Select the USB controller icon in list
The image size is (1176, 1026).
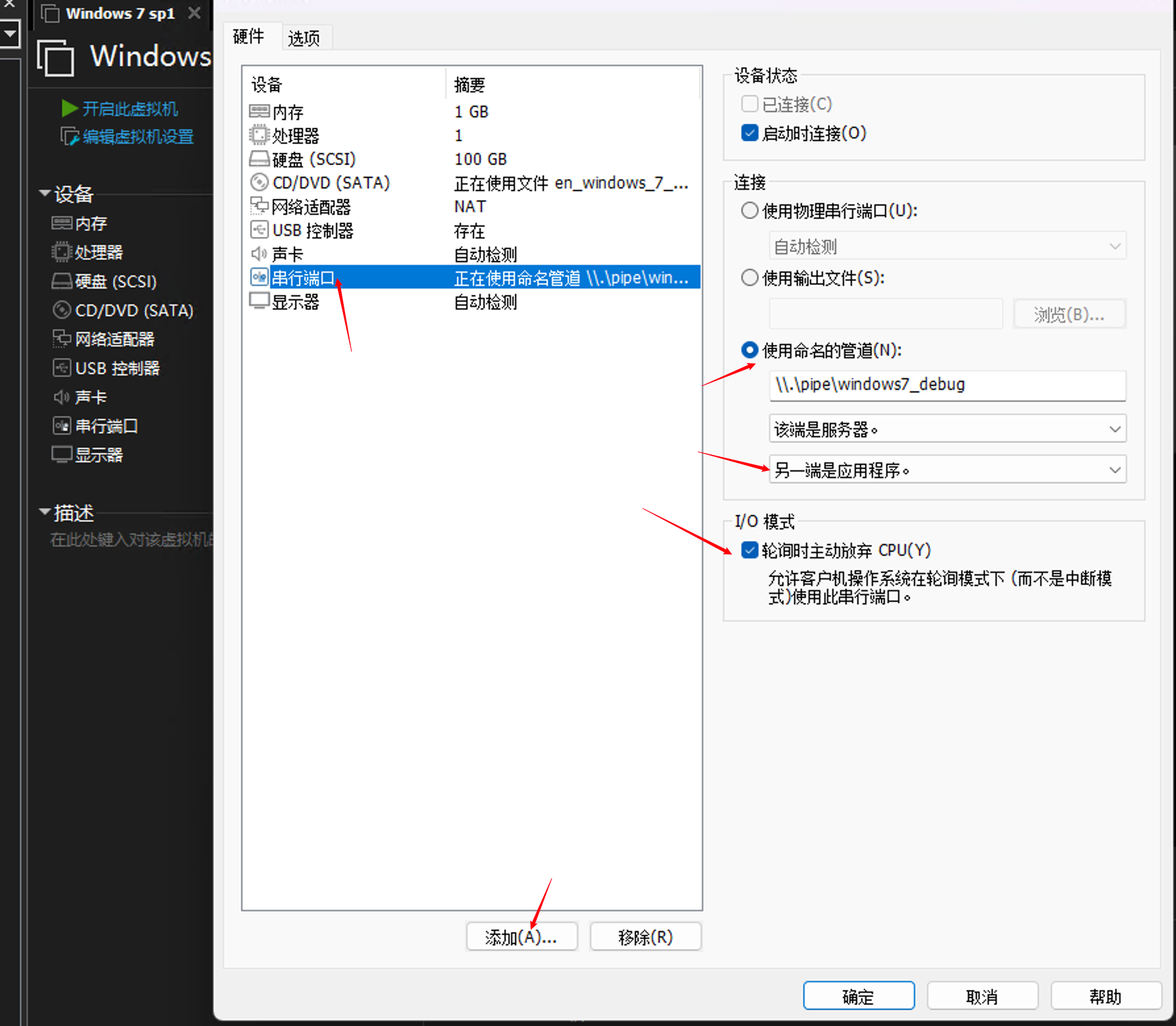(x=259, y=230)
